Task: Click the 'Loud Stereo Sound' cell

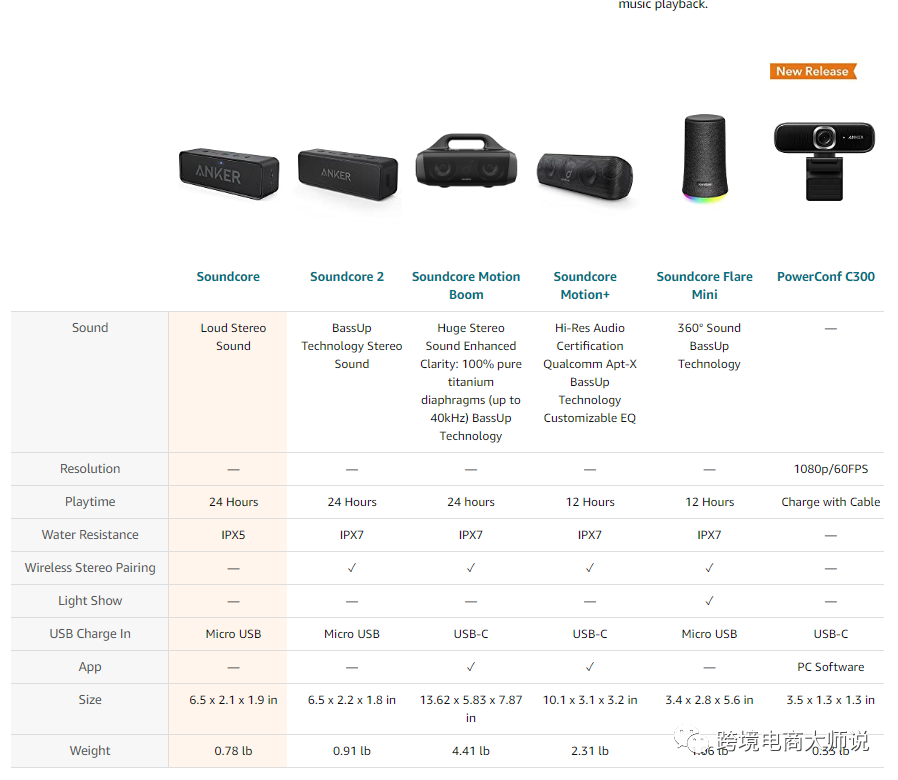Action: 233,337
